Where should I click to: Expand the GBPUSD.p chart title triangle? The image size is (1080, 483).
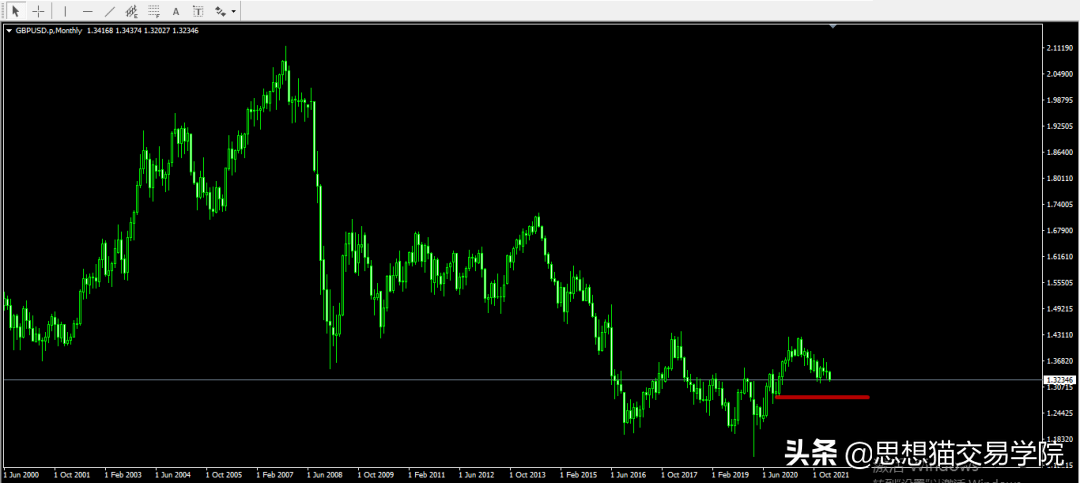click(9, 30)
